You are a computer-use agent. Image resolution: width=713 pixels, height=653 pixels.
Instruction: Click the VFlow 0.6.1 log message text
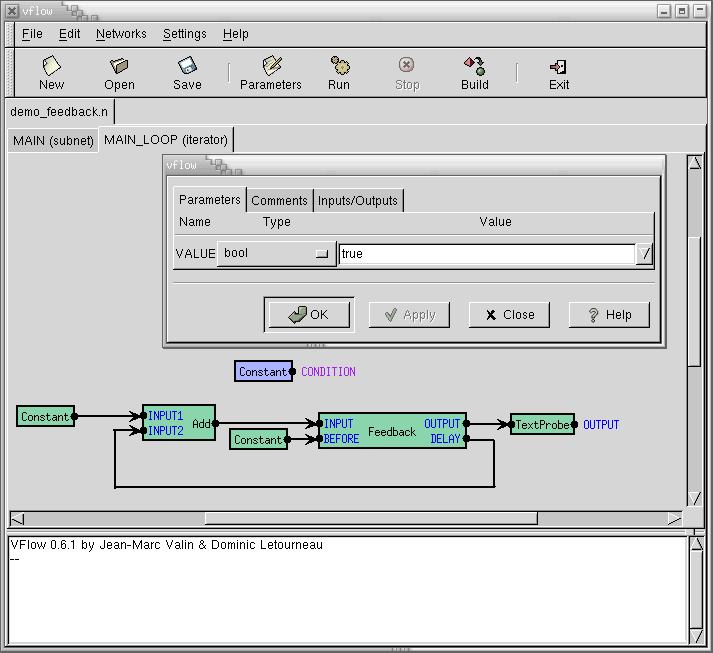coord(166,545)
